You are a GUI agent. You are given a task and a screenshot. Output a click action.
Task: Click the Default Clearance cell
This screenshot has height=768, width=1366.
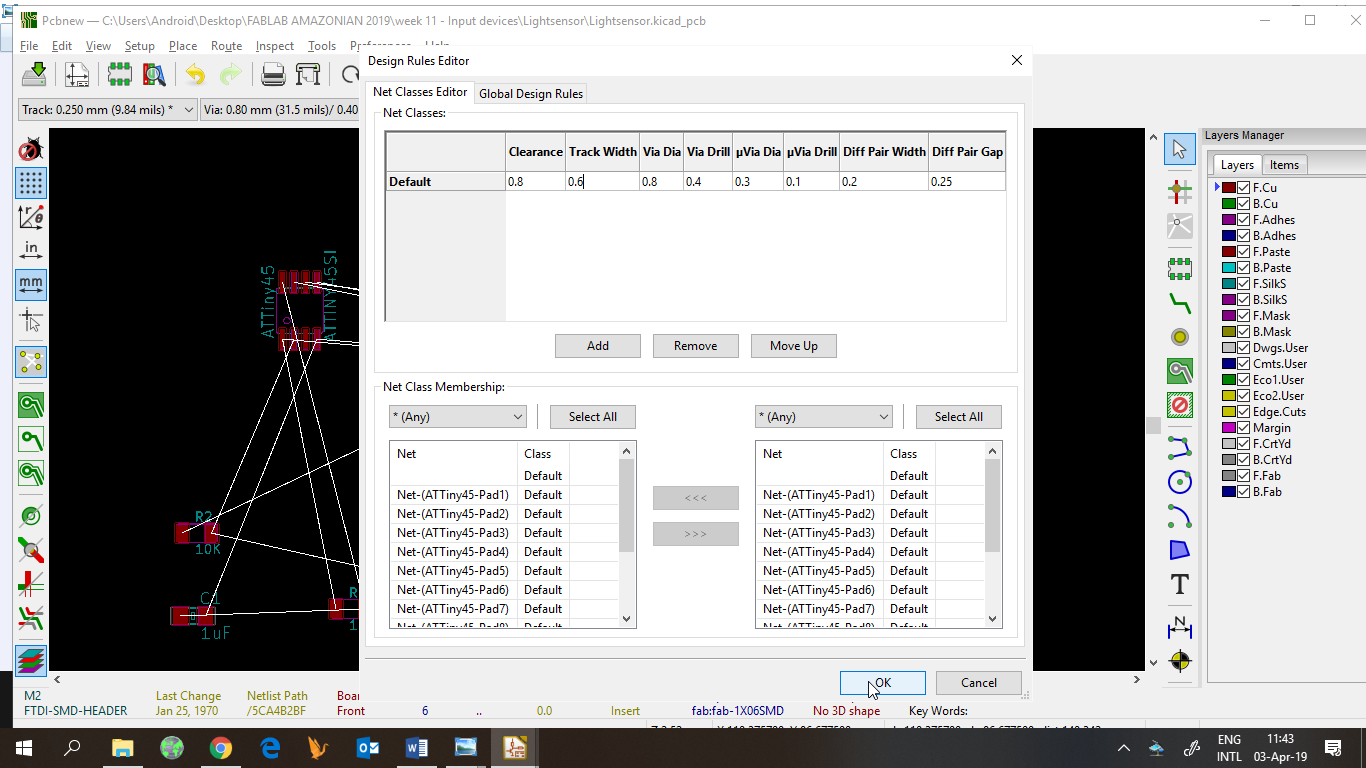(535, 182)
